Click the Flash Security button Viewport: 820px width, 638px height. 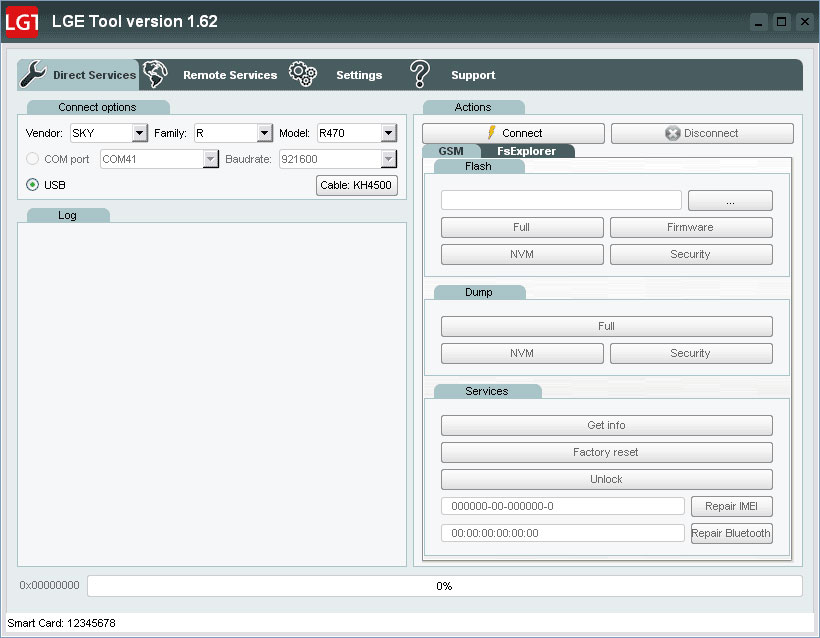[691, 254]
